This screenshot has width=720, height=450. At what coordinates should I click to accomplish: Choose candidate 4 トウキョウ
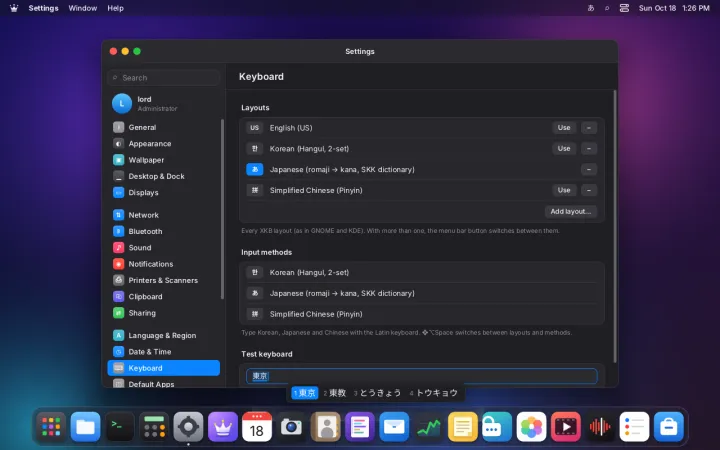[x=433, y=393]
